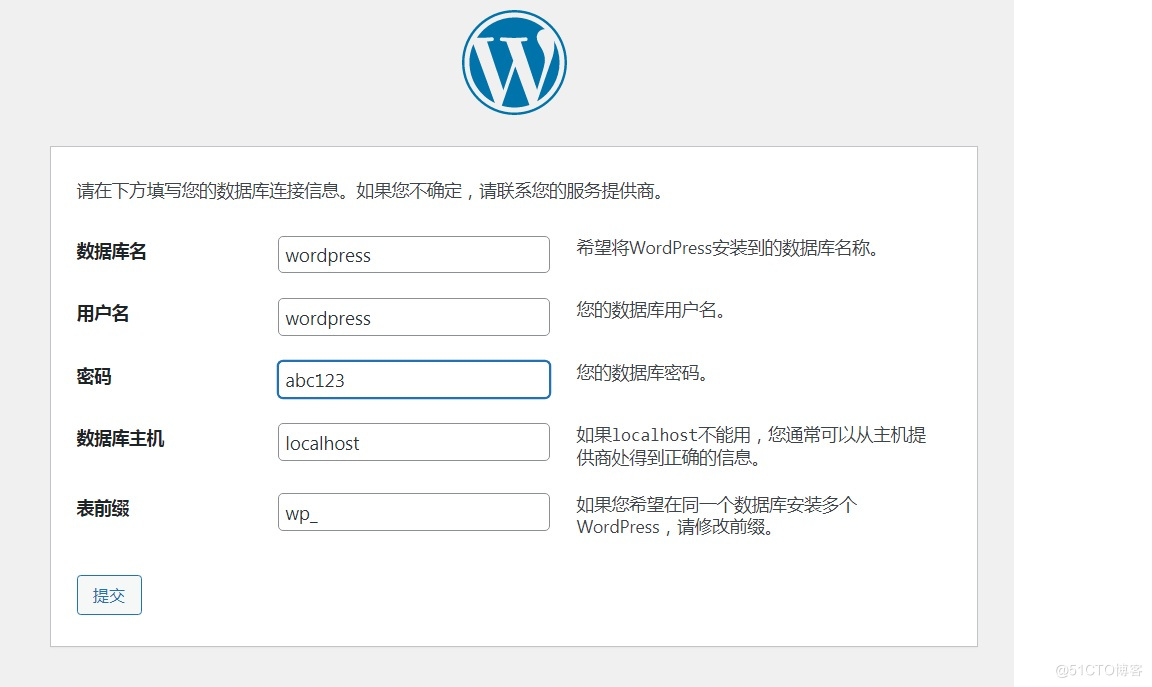The width and height of the screenshot is (1152, 687).
Task: Select the password field containing abc123
Action: tap(414, 379)
